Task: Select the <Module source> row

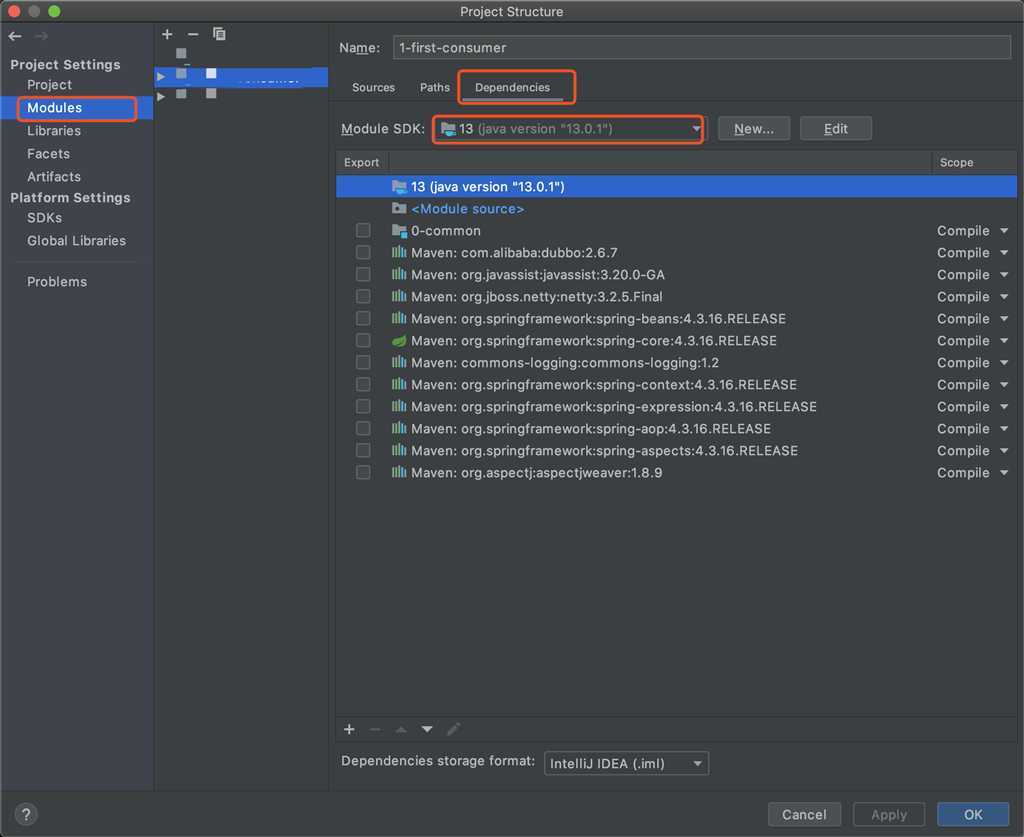Action: click(x=676, y=208)
